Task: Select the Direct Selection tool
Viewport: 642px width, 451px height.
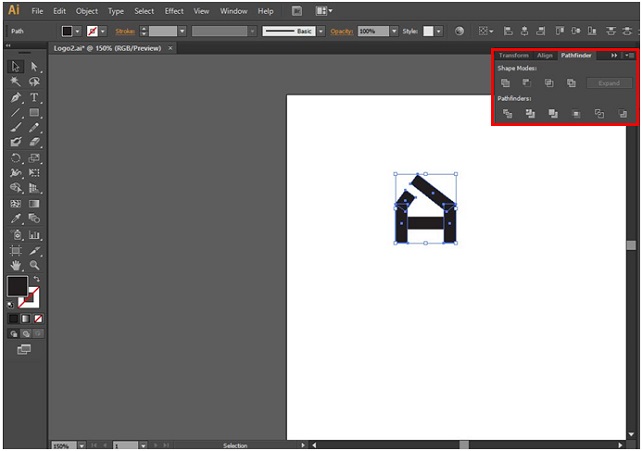Action: [x=34, y=66]
